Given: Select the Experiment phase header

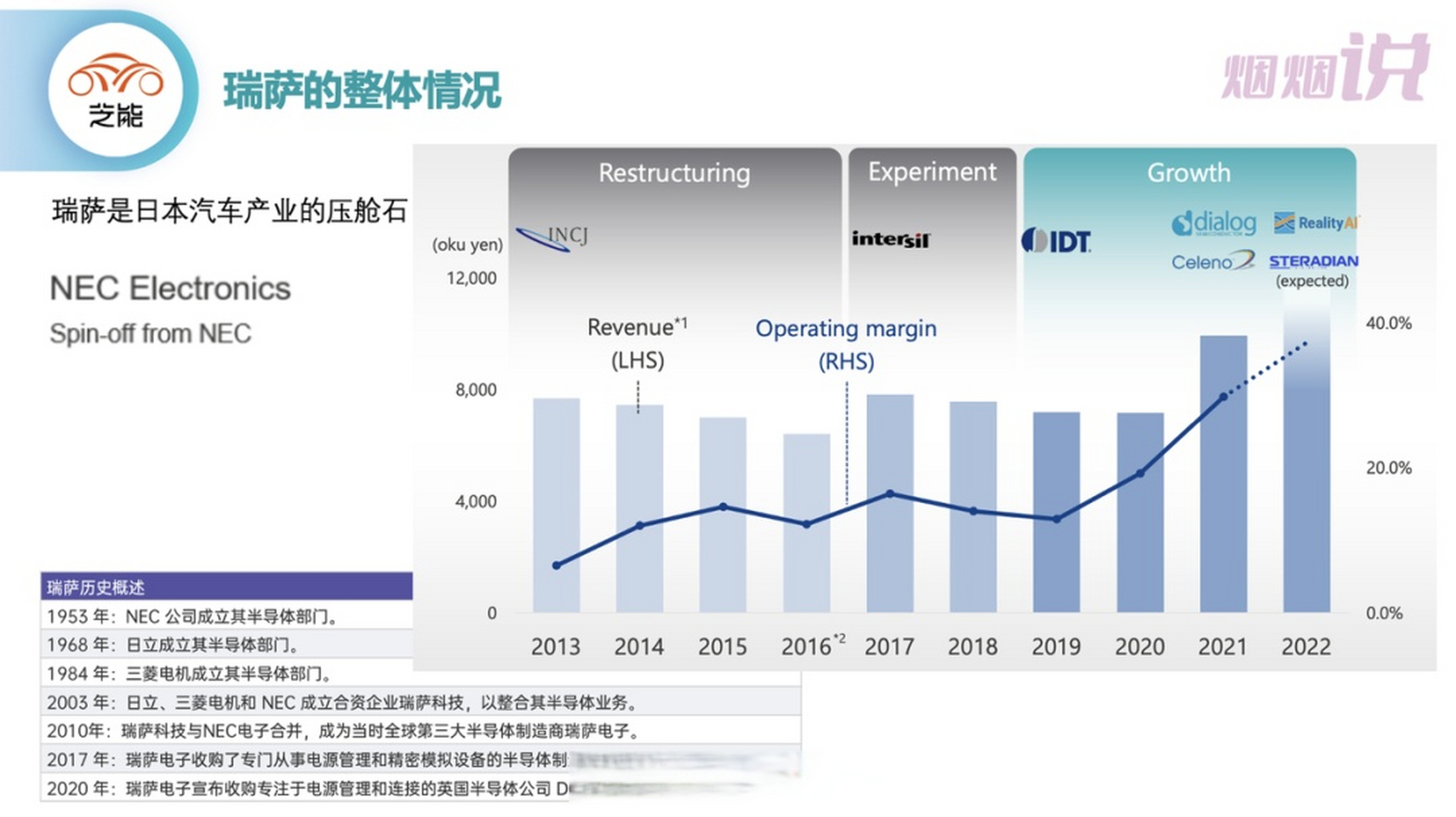Looking at the screenshot, I should [932, 172].
